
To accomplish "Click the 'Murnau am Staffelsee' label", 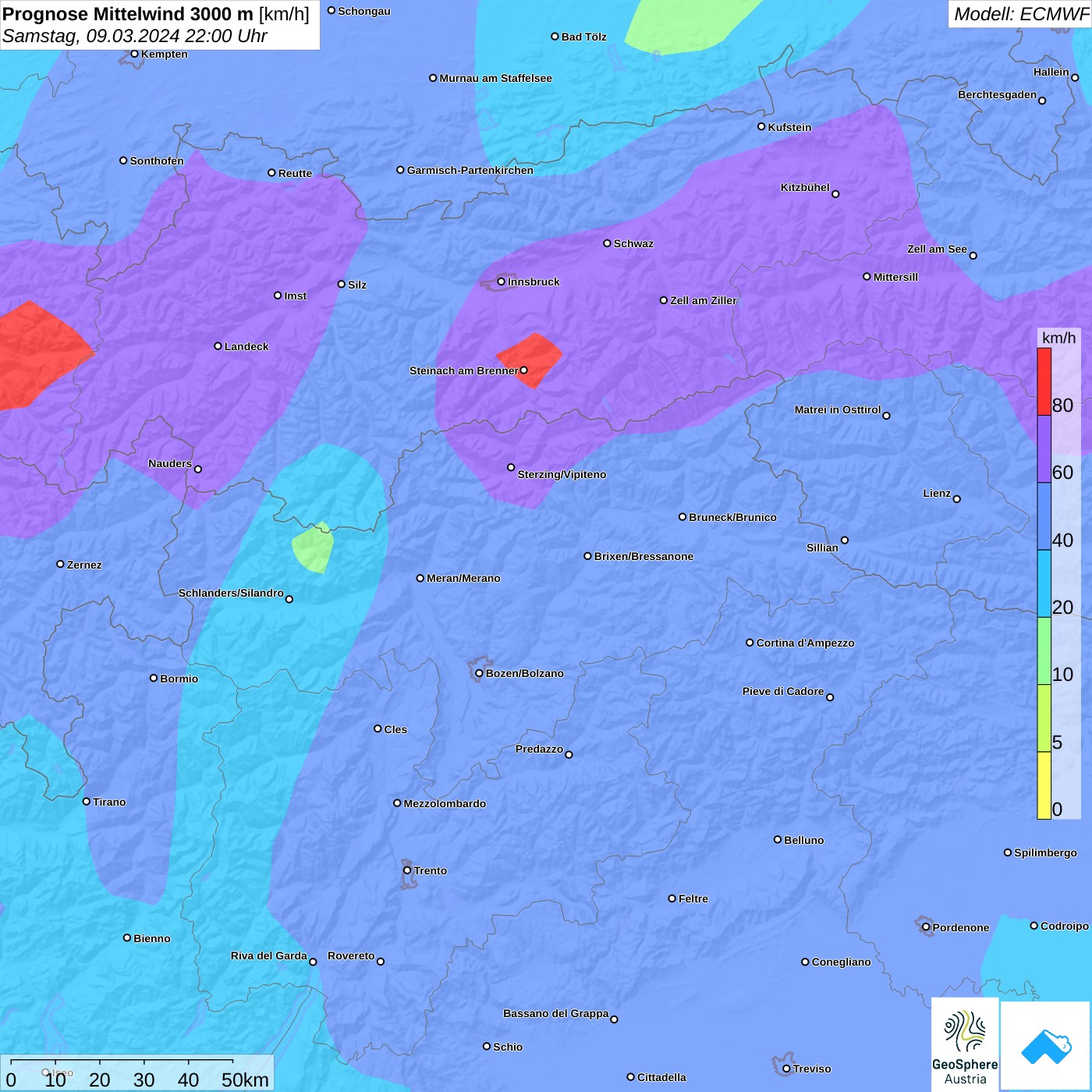I will click(495, 78).
